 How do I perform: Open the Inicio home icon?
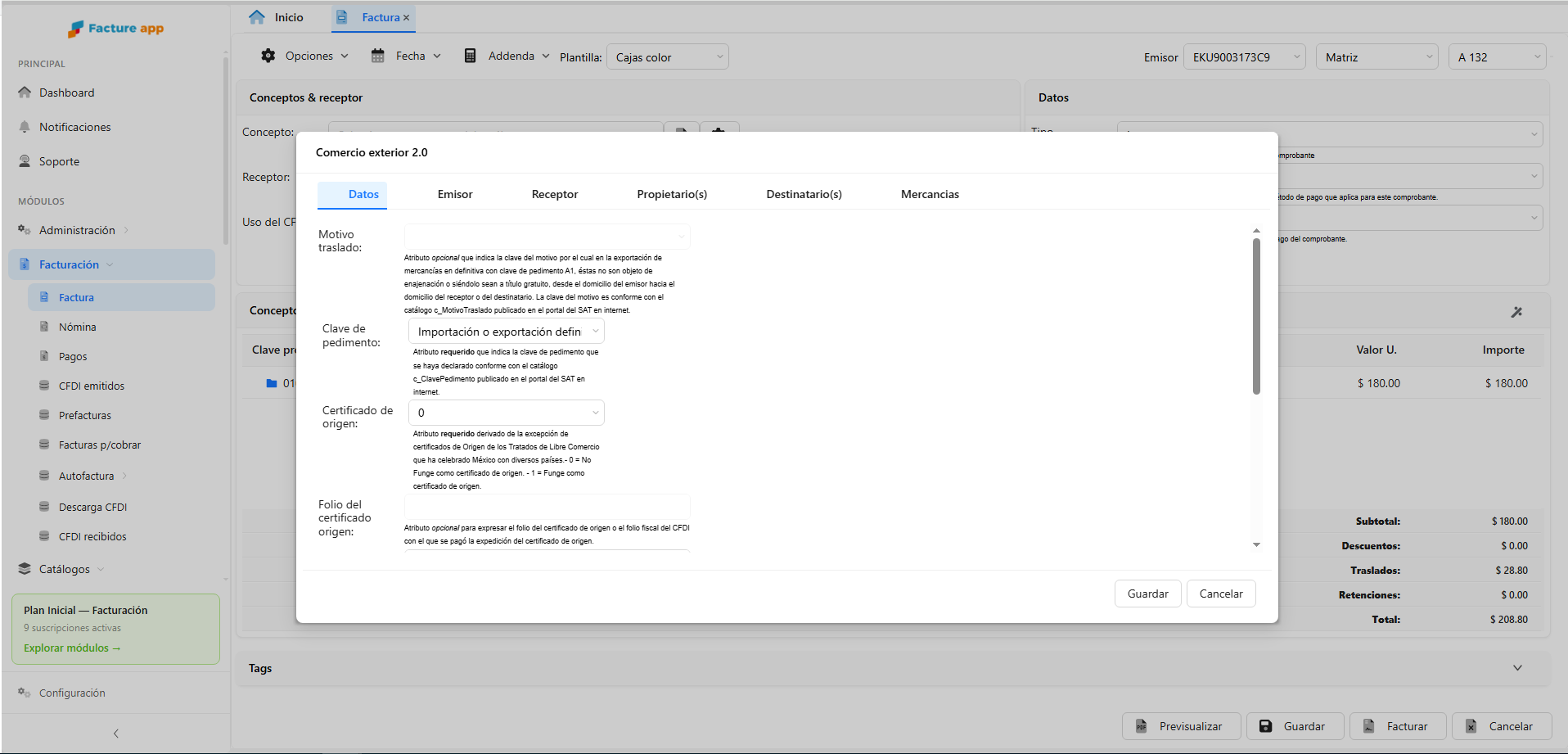pyautogui.click(x=257, y=17)
